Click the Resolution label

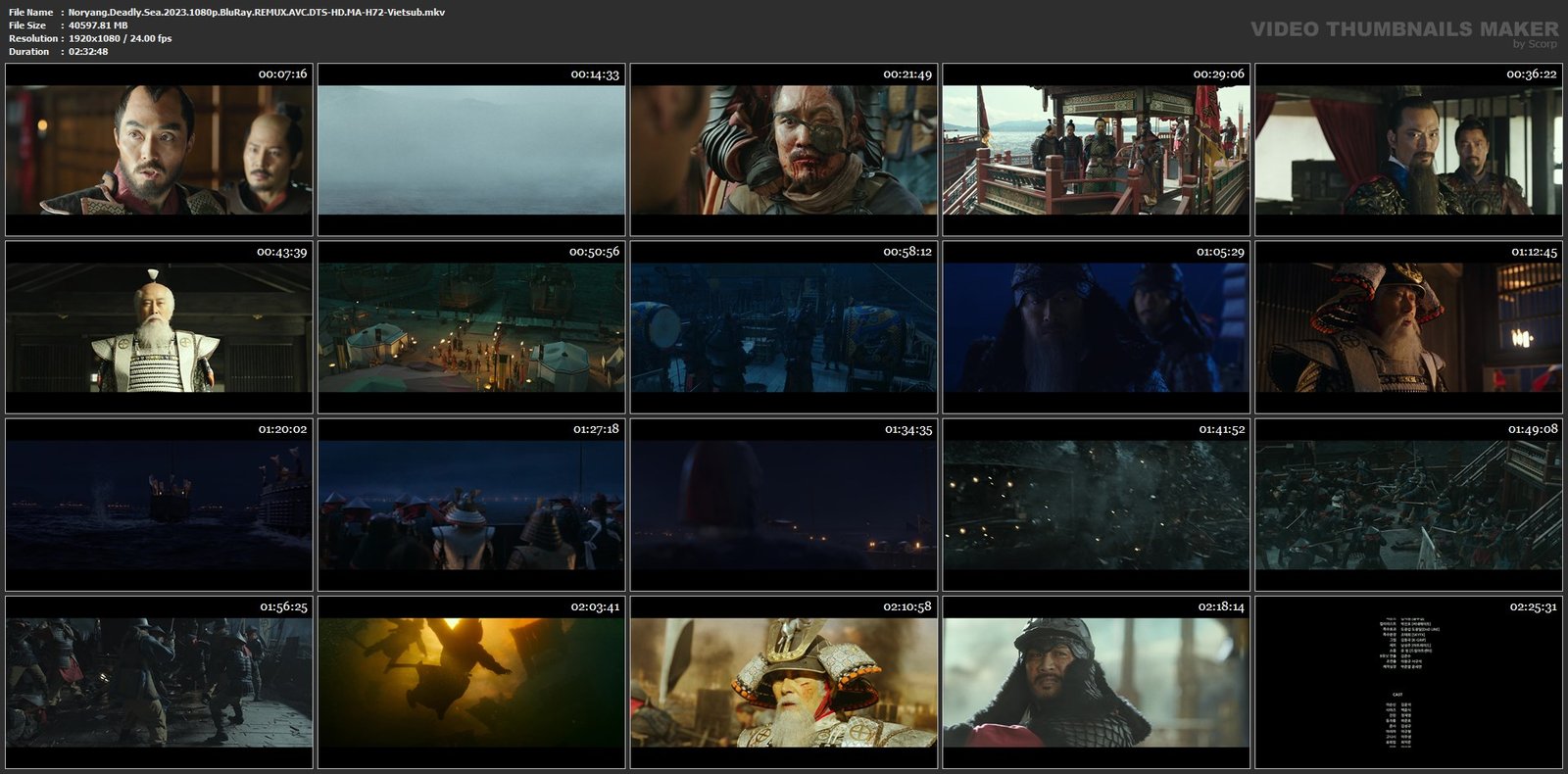click(32, 38)
